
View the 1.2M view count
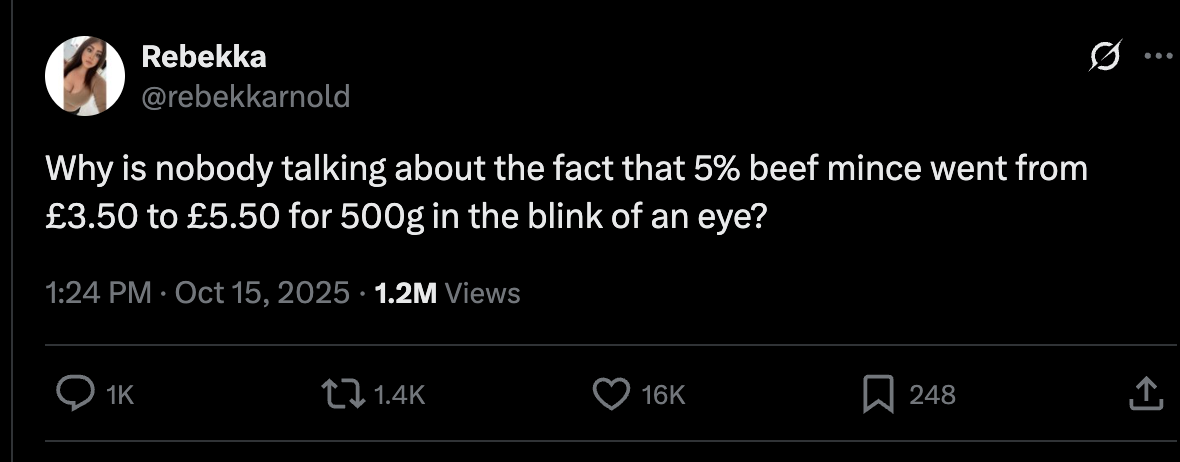[x=404, y=293]
